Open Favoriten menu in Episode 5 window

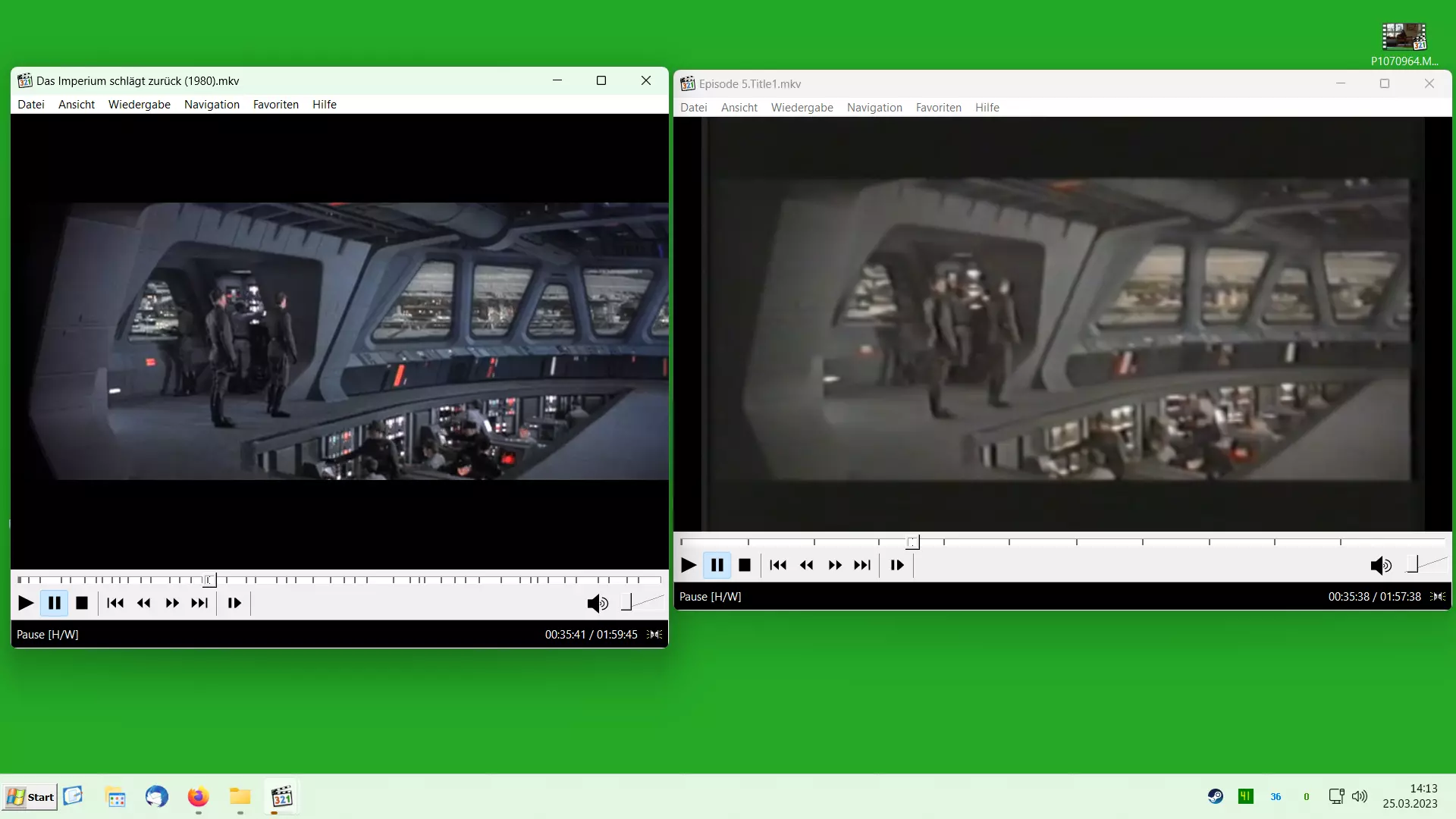click(x=939, y=108)
